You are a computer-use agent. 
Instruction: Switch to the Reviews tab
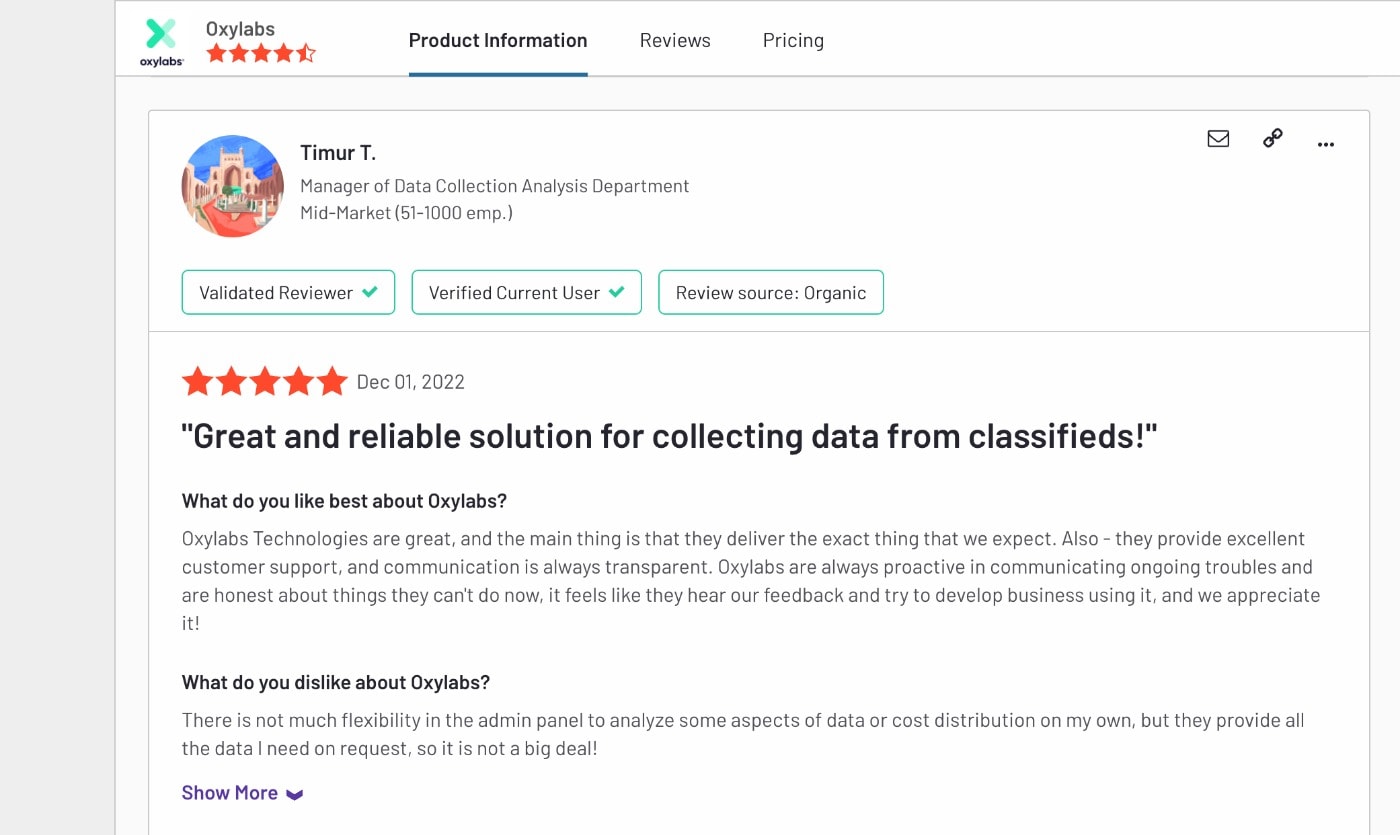point(675,40)
